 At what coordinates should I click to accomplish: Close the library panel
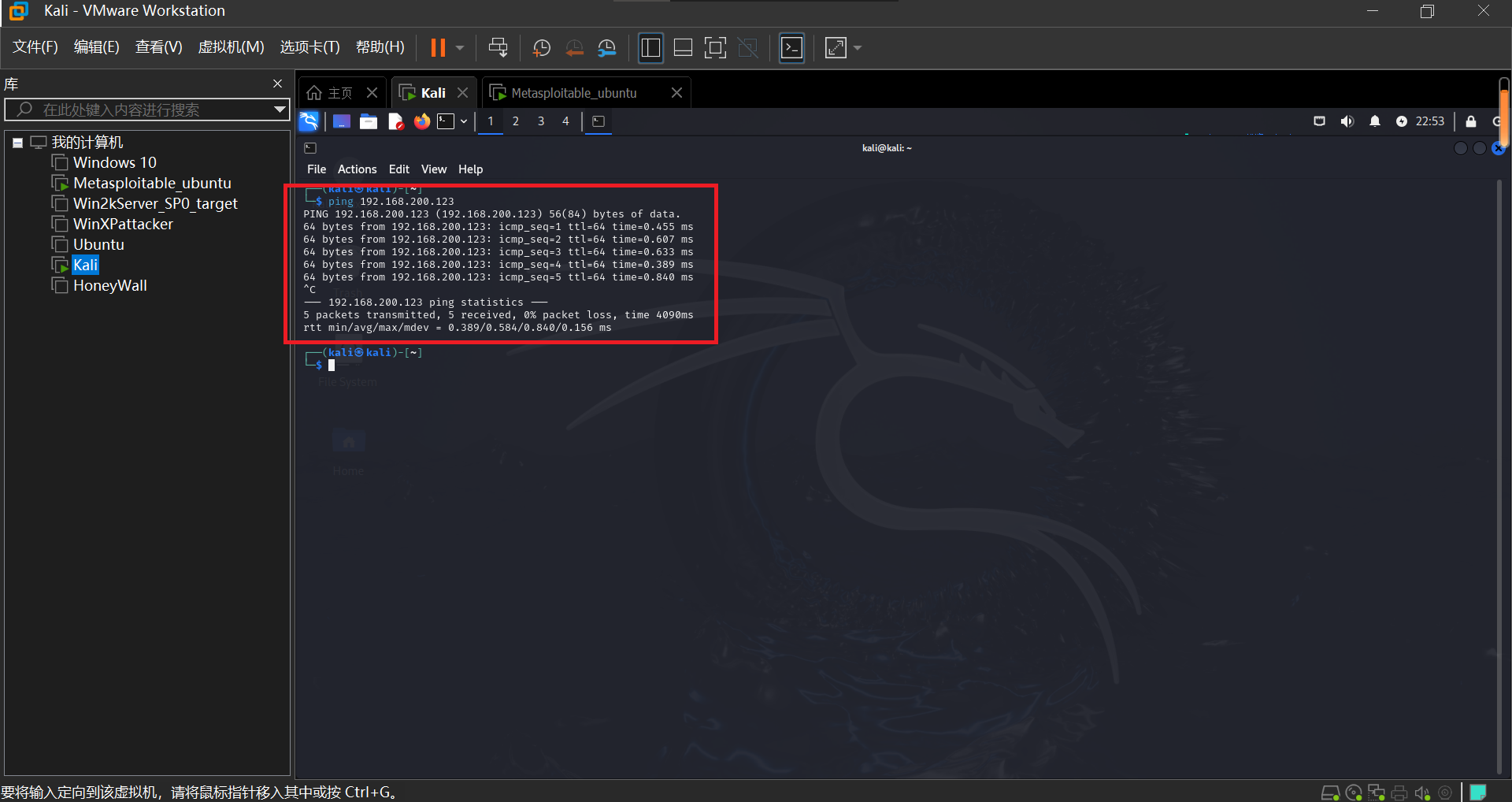pos(277,84)
